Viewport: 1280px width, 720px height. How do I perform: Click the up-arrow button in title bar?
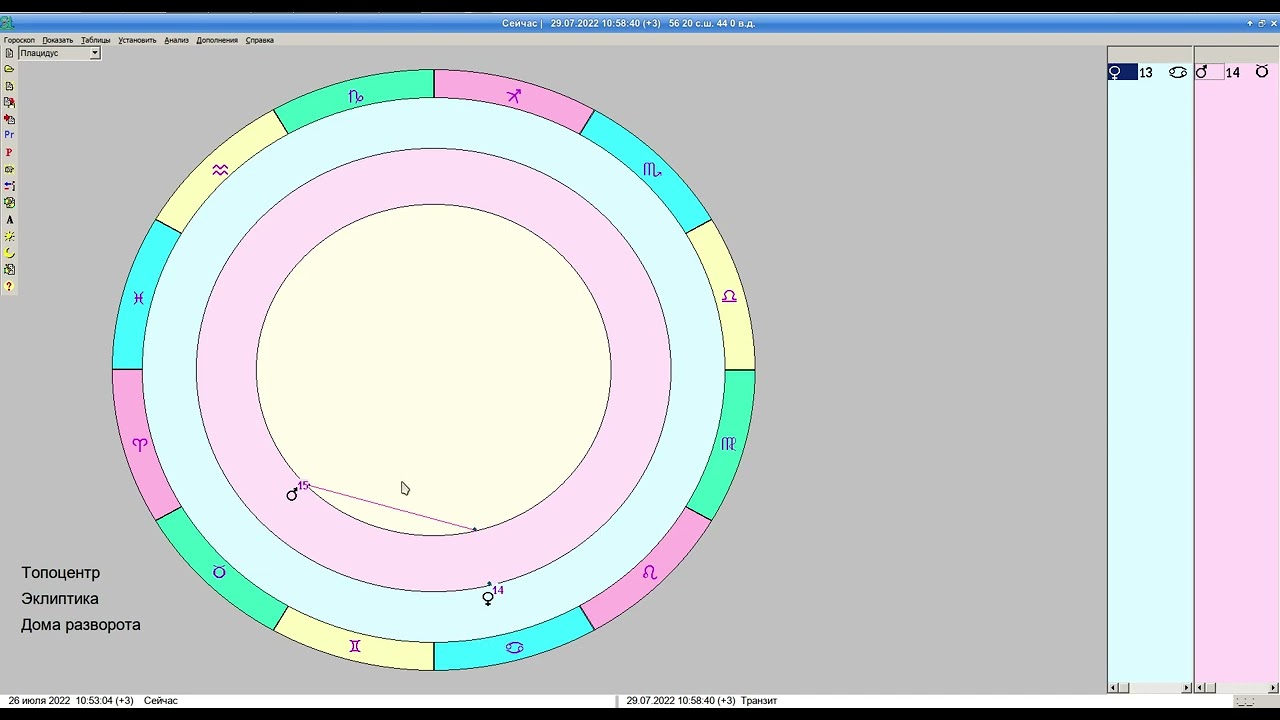(1250, 23)
